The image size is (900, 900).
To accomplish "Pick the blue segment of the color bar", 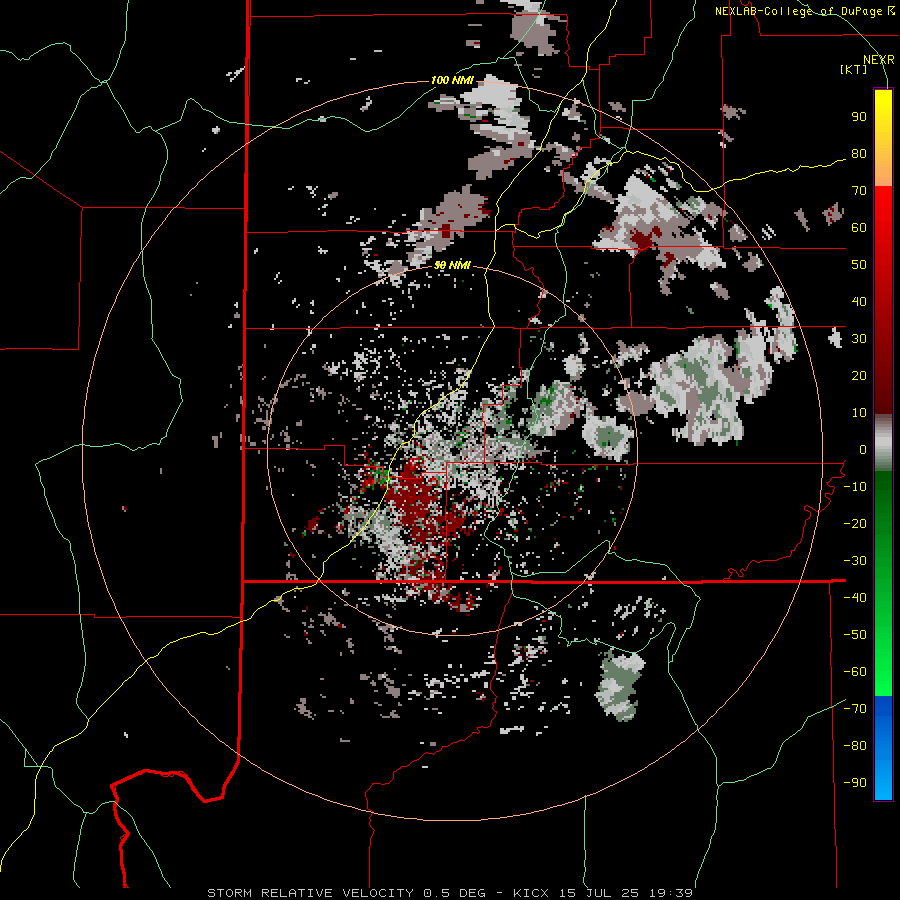I will pos(883,747).
